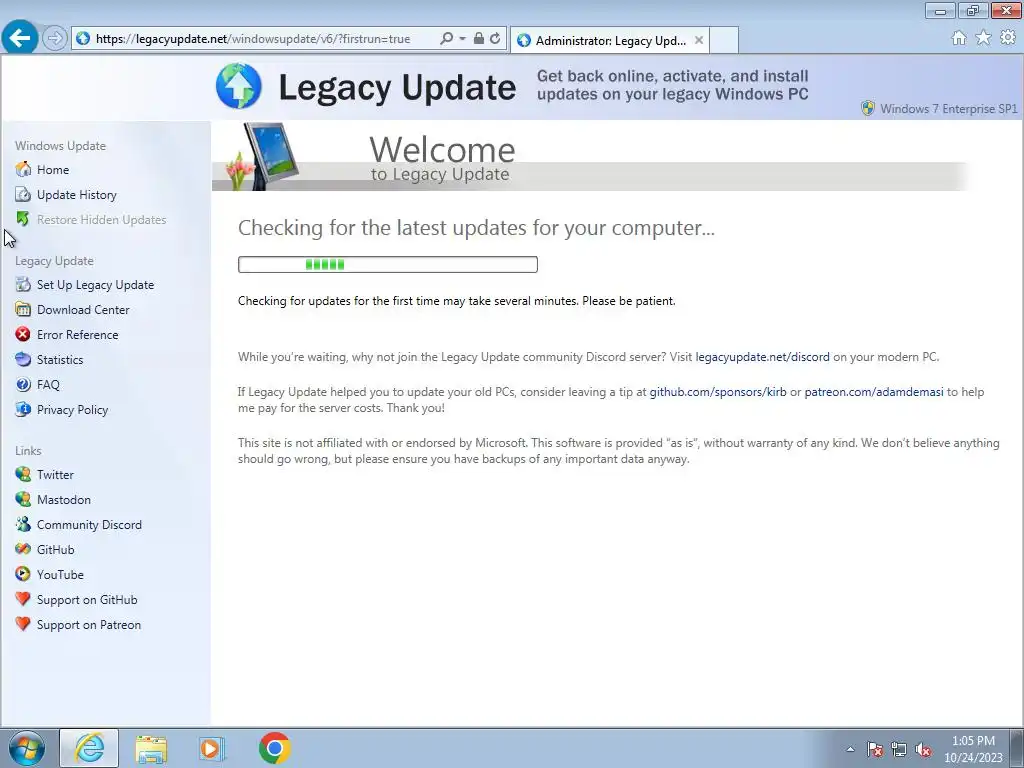This screenshot has width=1024, height=768.
Task: Click the address bar search magnifier
Action: [x=447, y=39]
